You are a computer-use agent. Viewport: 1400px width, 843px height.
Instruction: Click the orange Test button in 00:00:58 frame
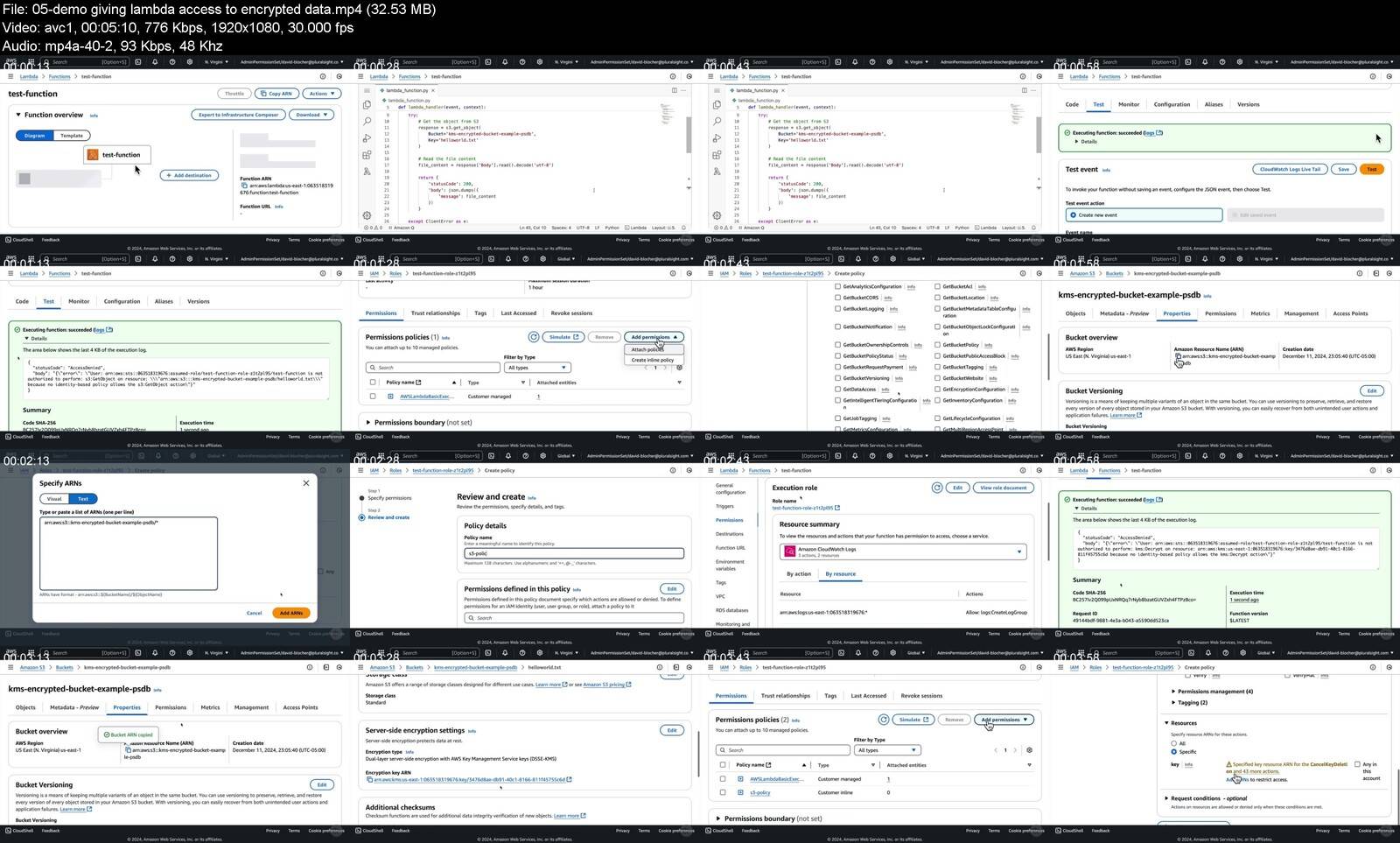1372,169
